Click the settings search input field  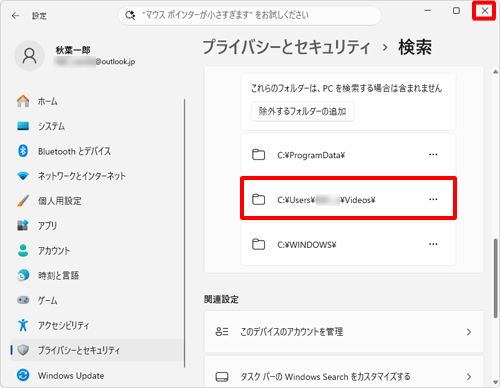click(250, 15)
